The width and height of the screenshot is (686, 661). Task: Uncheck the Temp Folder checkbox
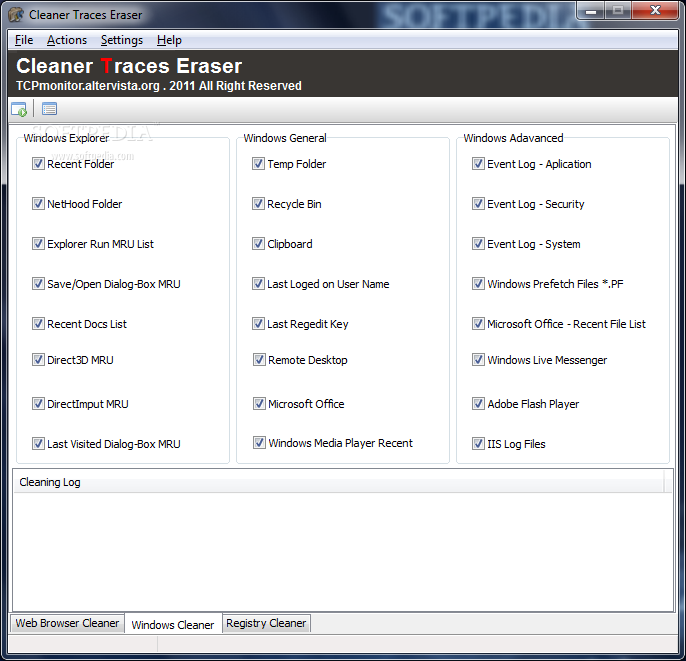click(258, 164)
